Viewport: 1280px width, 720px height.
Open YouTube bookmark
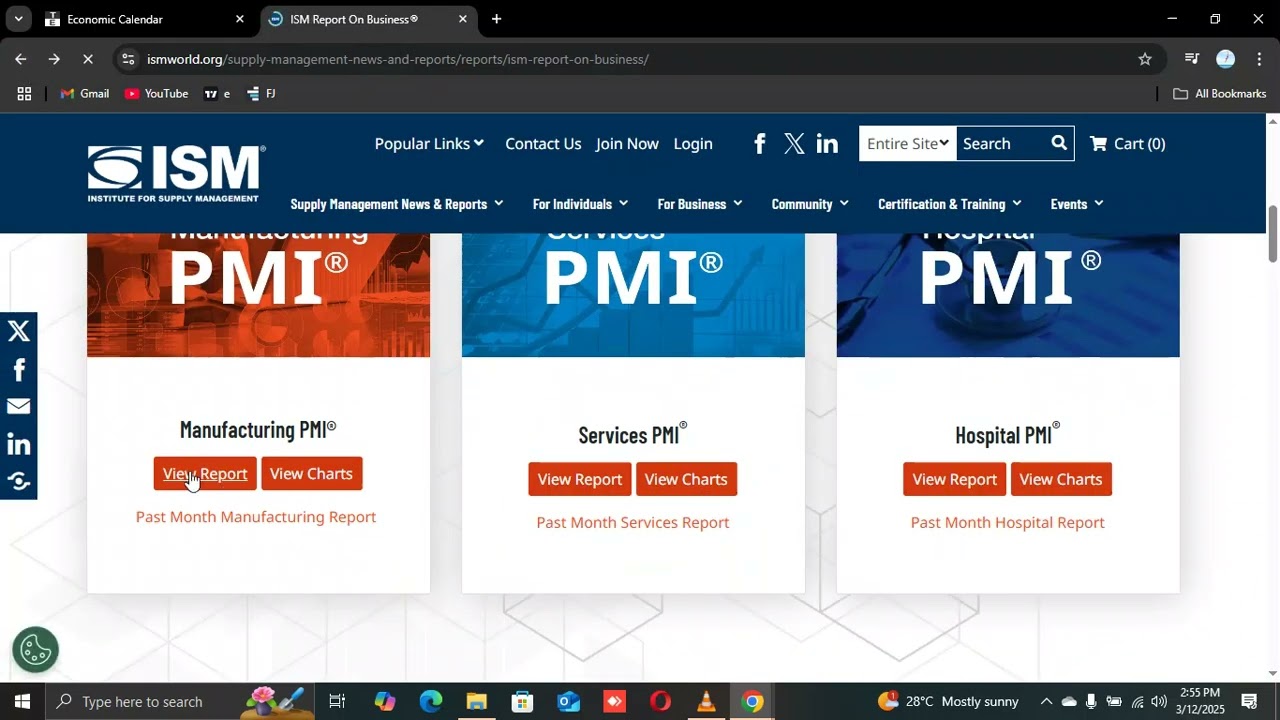tap(156, 93)
